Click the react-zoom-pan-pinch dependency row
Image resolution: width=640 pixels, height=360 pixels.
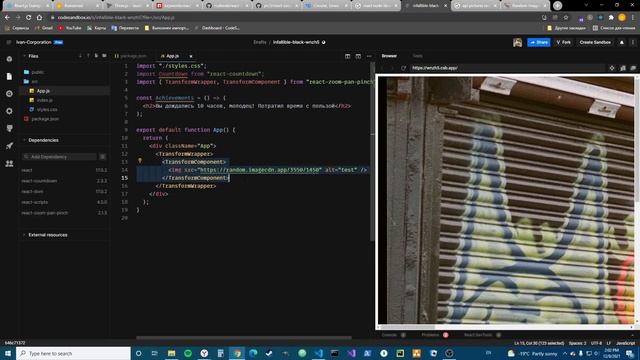[64, 213]
